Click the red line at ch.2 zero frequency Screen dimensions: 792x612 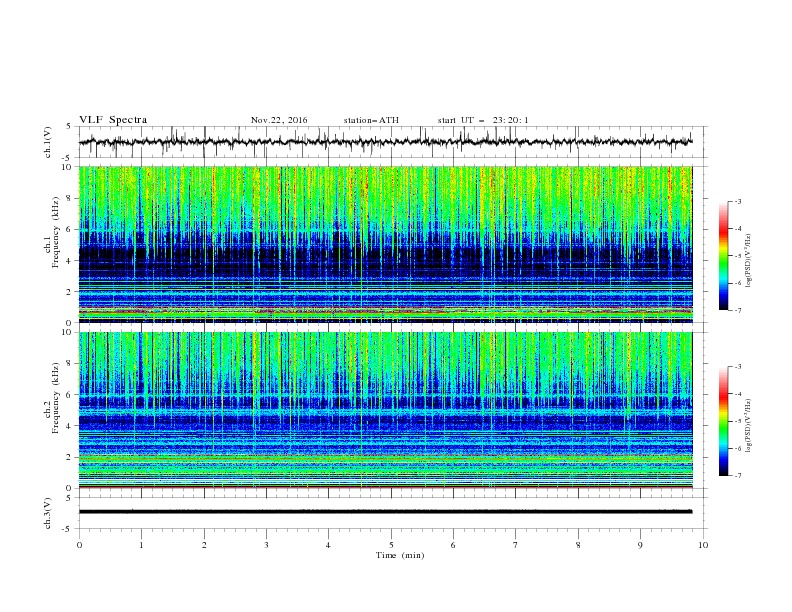(x=385, y=487)
